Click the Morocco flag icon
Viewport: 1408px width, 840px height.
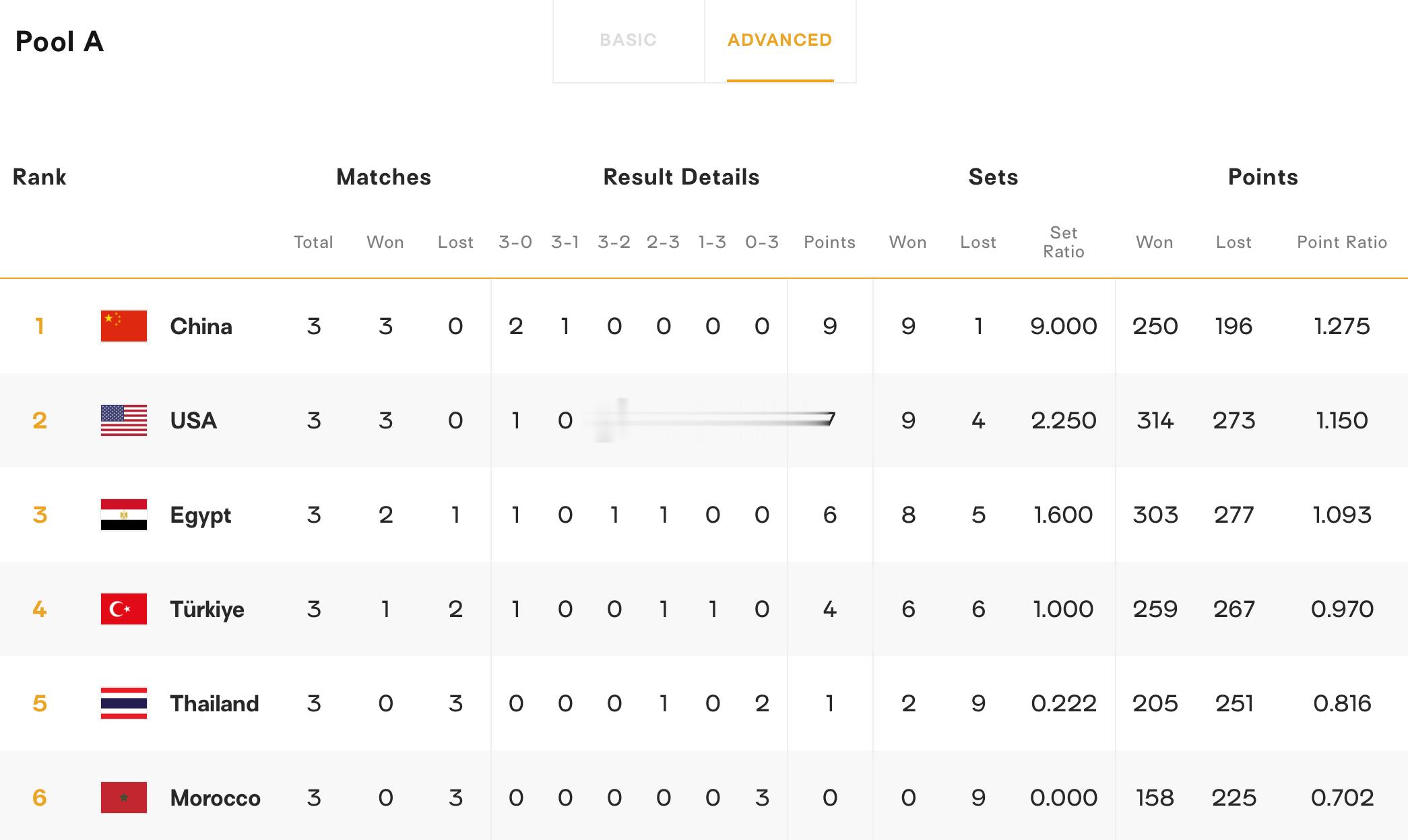click(124, 798)
